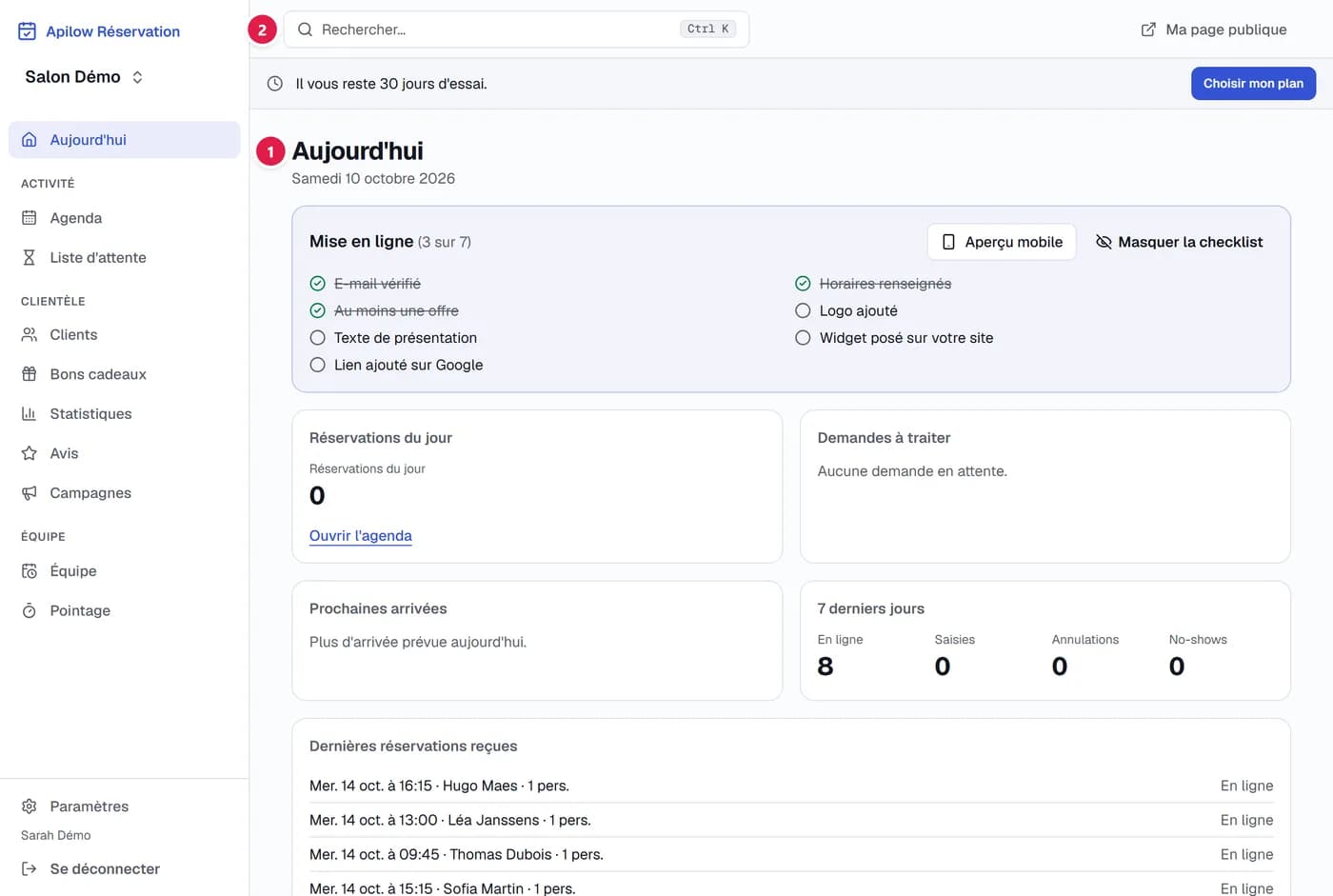Select Clients in the sidebar
Image resolution: width=1333 pixels, height=896 pixels.
pyautogui.click(x=124, y=335)
